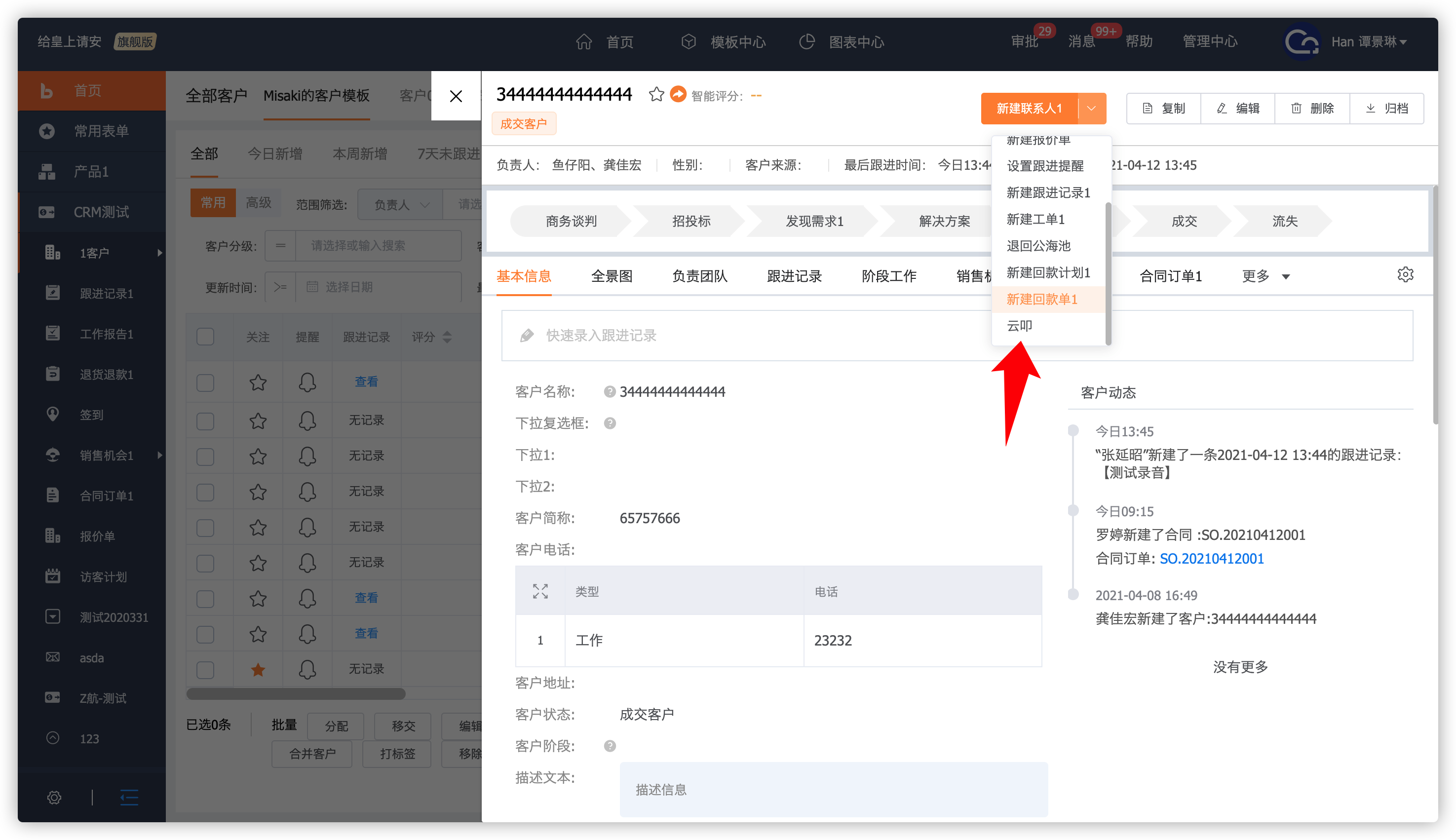Click the table expand icon in phone list
The width and height of the screenshot is (1456, 840).
tap(540, 591)
